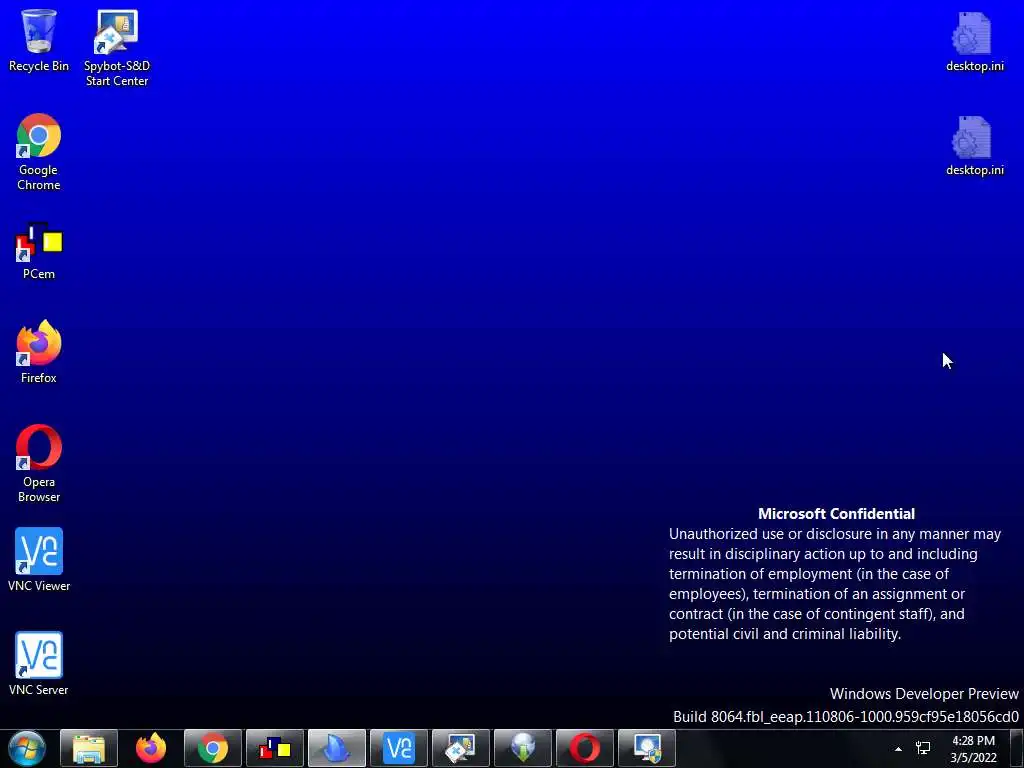Launch Opera from the taskbar
1024x768 pixels.
(585, 748)
